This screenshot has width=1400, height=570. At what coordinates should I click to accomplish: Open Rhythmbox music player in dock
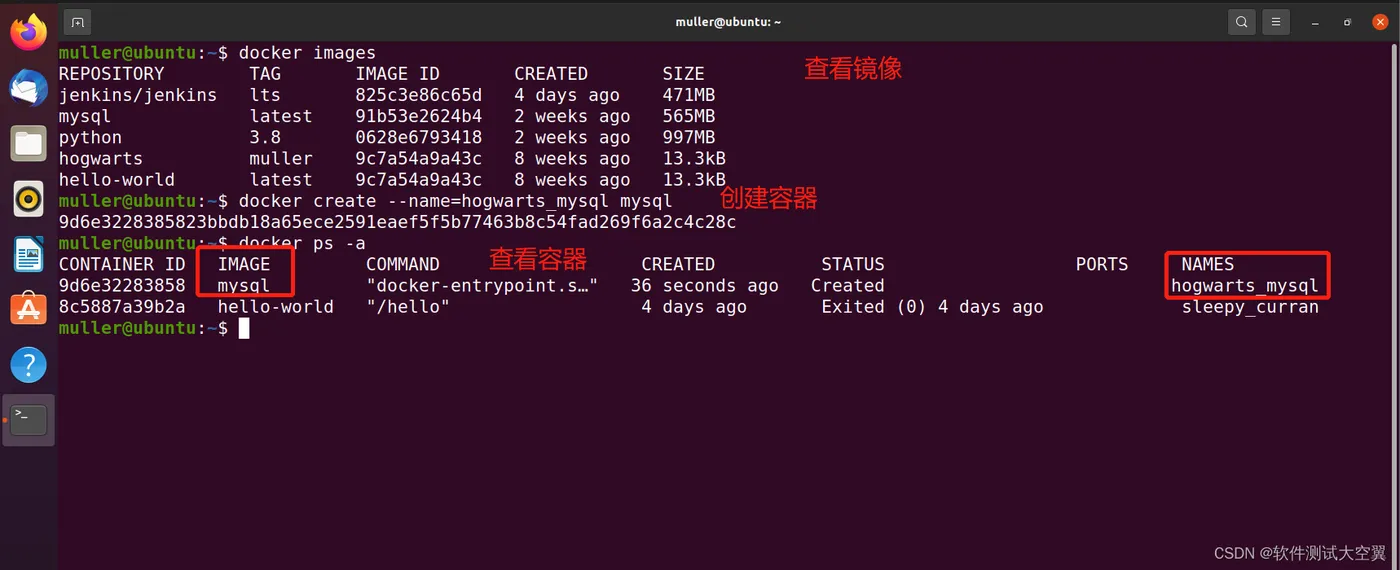pos(28,199)
